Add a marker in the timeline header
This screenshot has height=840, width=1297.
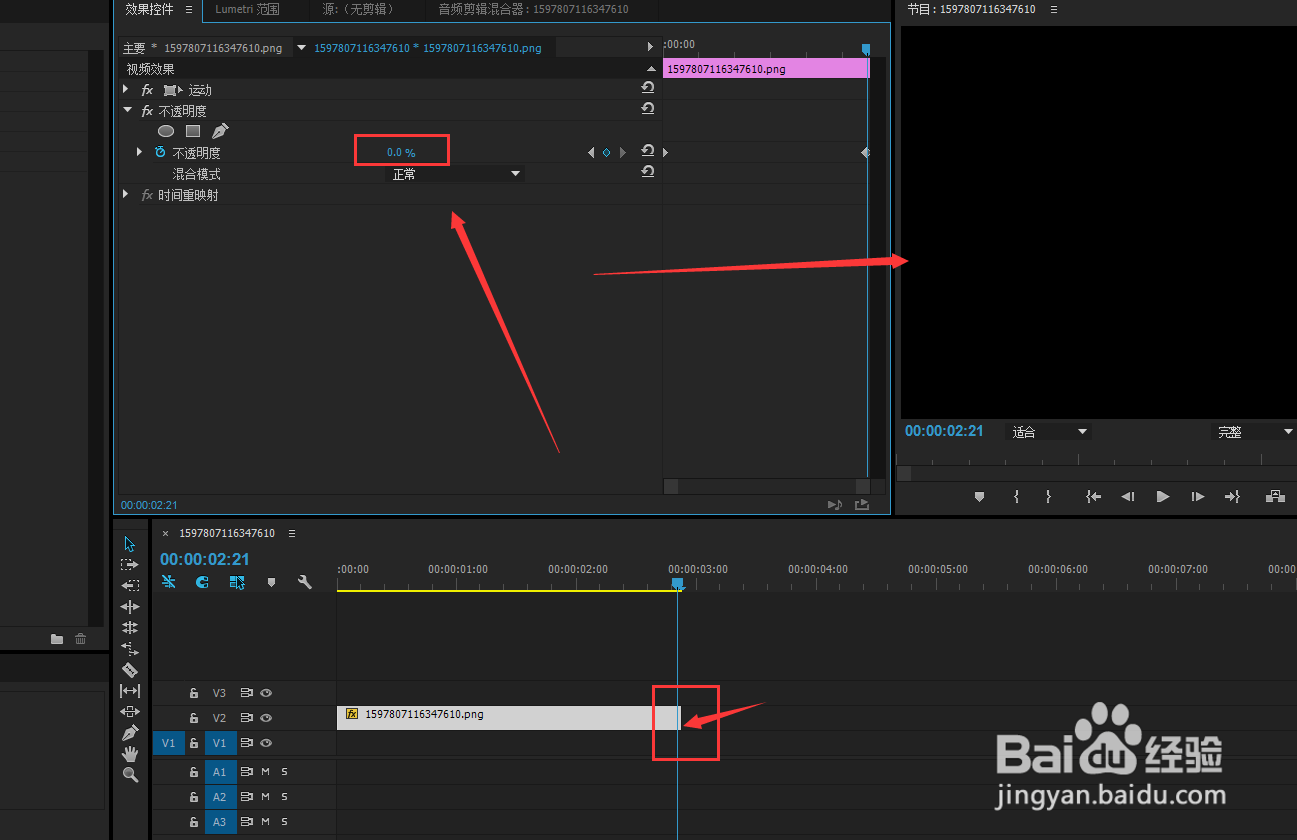click(271, 582)
